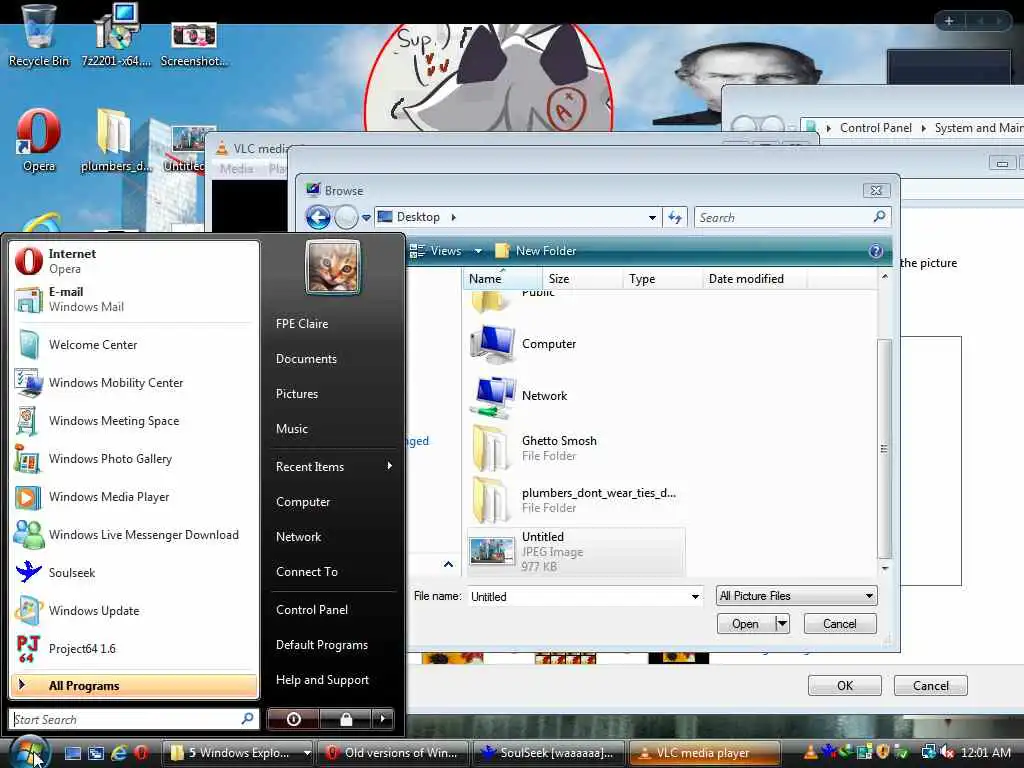Launch Project64 1.6
Screen dimensions: 1024x768
coord(134,648)
